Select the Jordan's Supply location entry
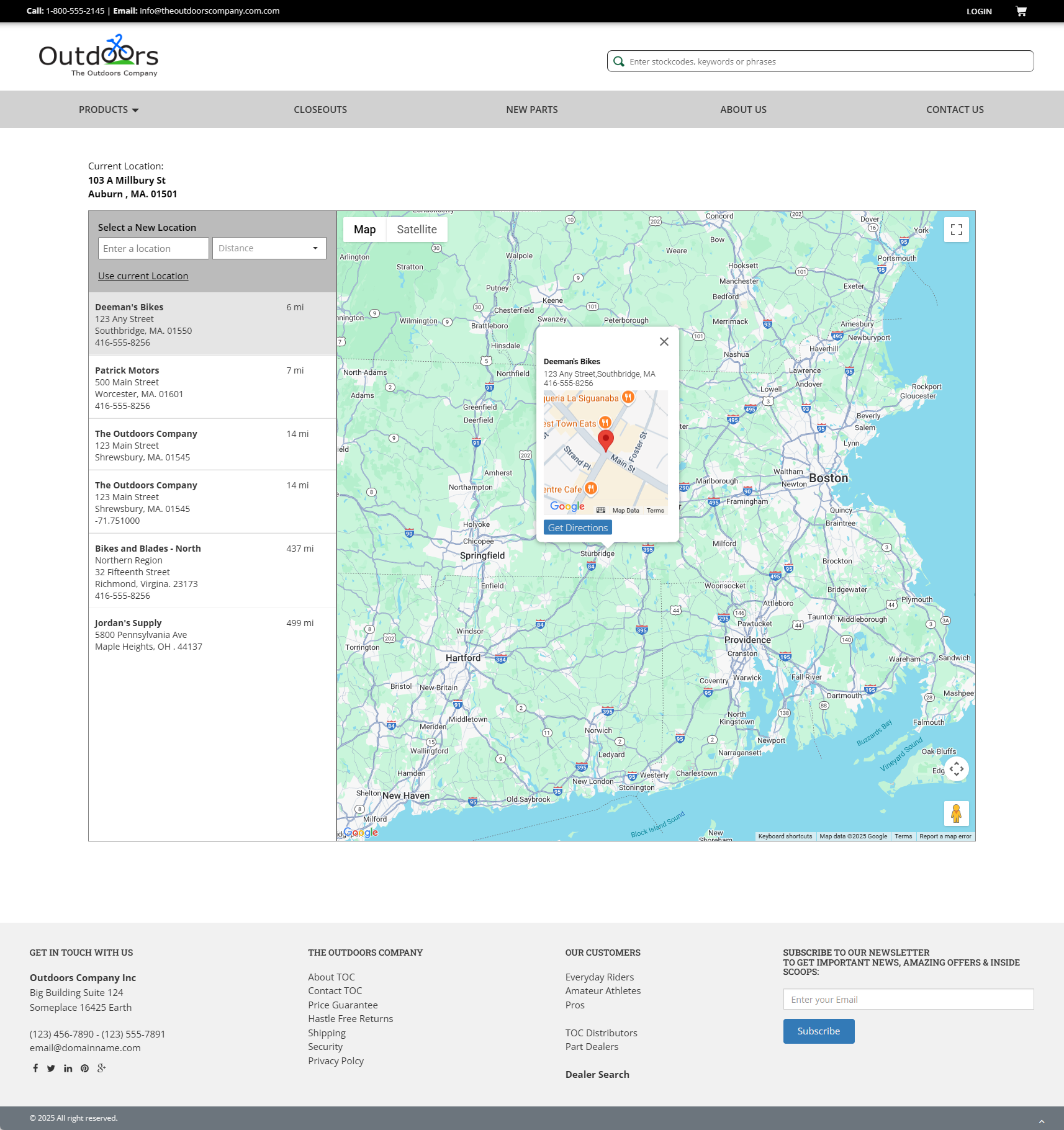This screenshot has width=1064, height=1130. pyautogui.click(x=212, y=634)
